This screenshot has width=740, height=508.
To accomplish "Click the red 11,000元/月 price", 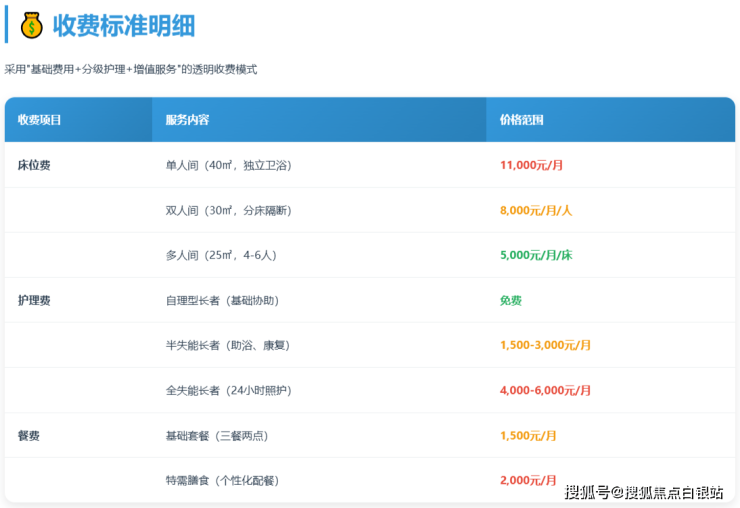I will tap(531, 165).
